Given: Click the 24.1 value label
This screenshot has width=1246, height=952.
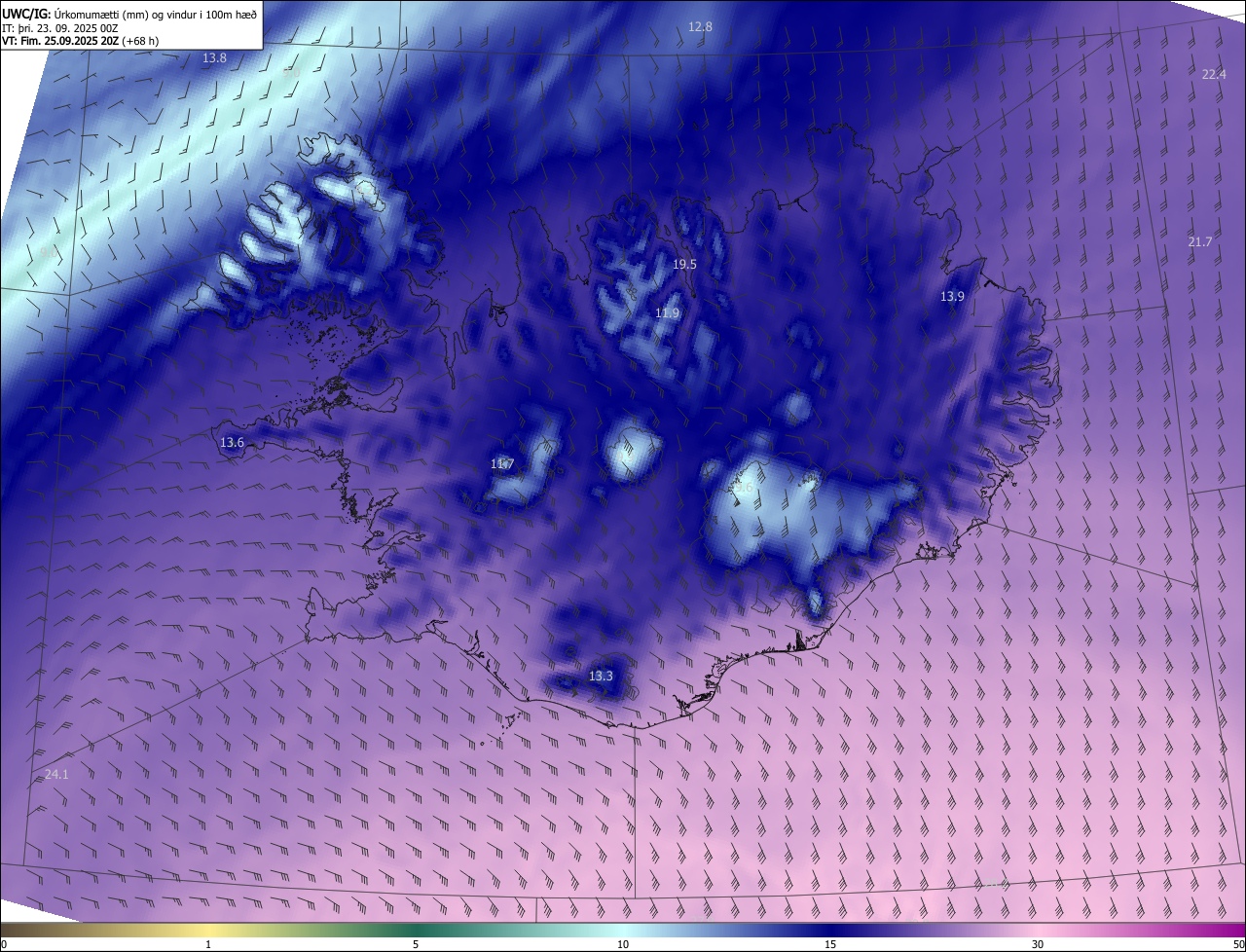Looking at the screenshot, I should [57, 774].
